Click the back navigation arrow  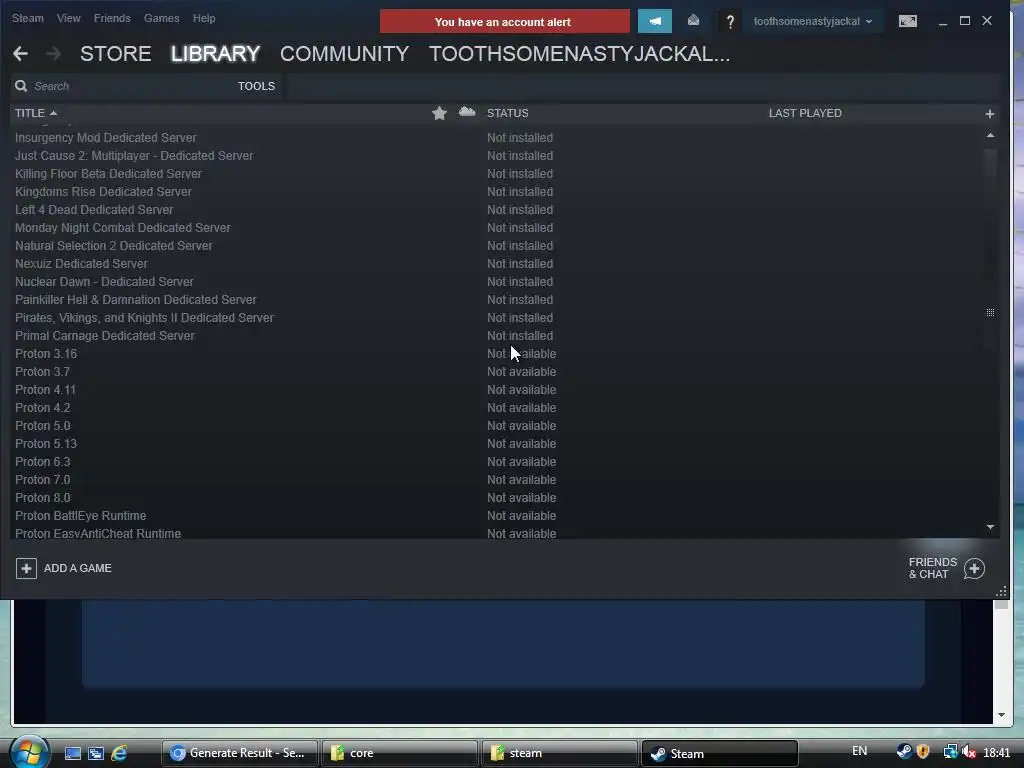pyautogui.click(x=20, y=54)
